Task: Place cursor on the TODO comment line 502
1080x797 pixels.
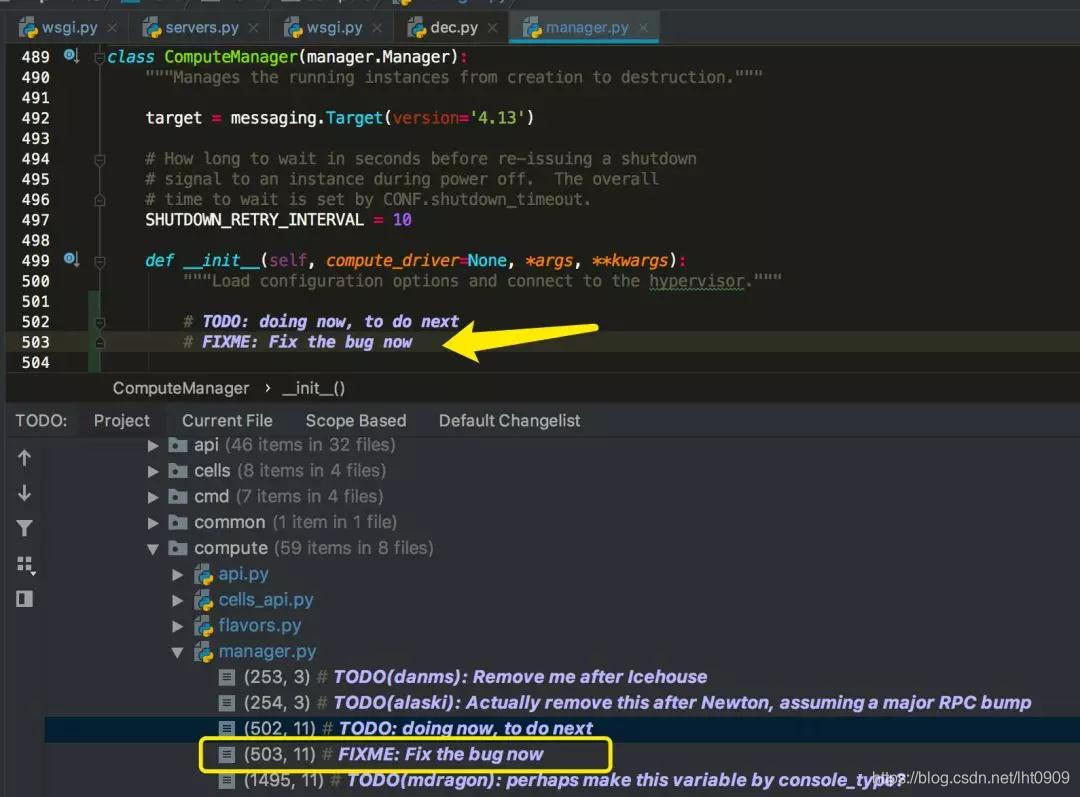Action: pyautogui.click(x=321, y=322)
